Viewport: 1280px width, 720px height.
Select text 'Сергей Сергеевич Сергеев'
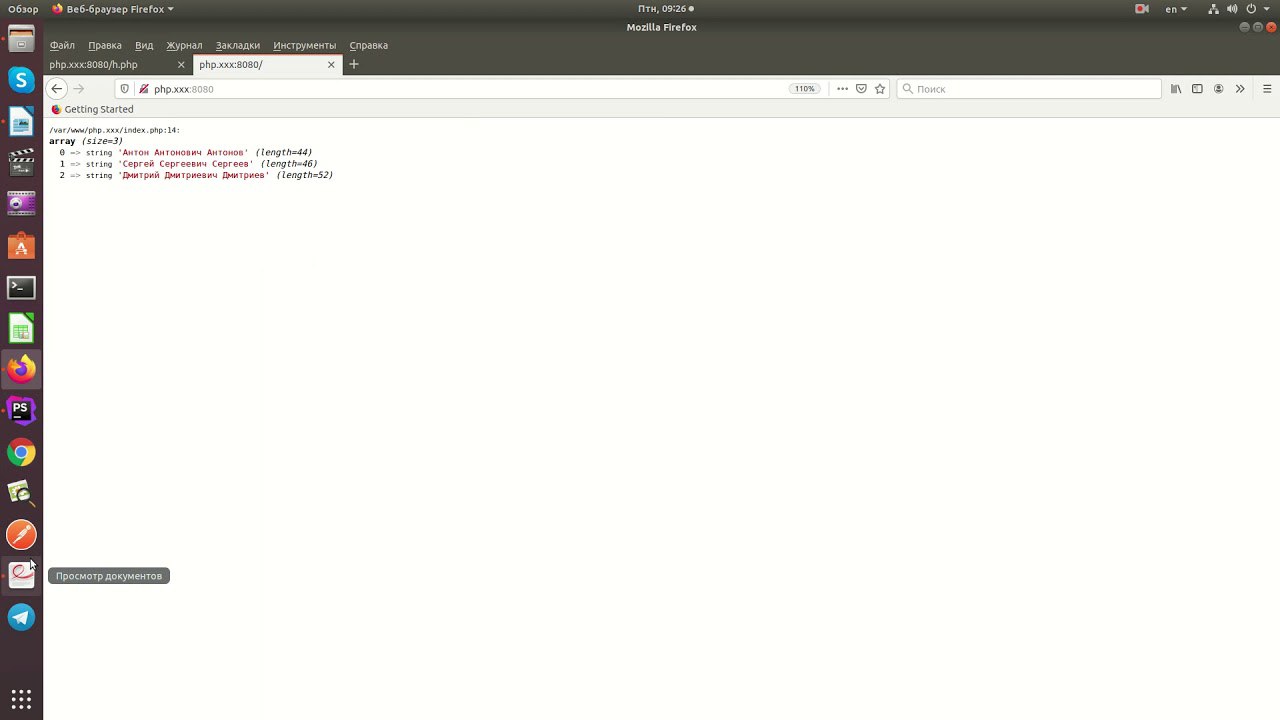[x=186, y=164]
